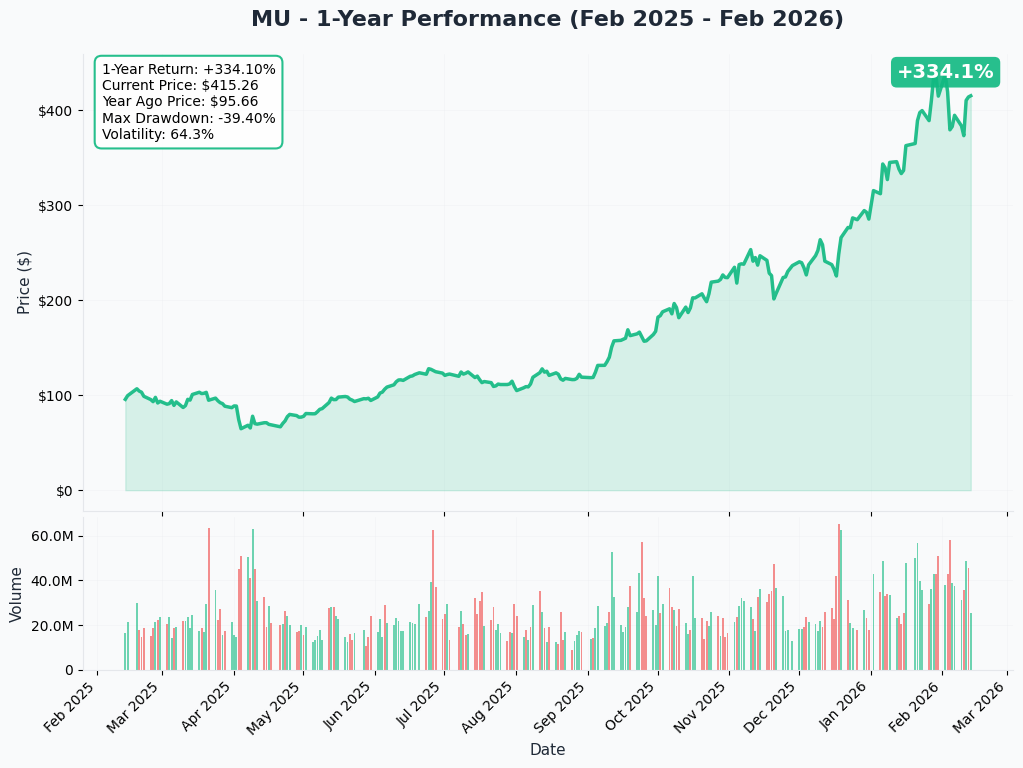Select the Year Ago Price: $95.66 line
Viewport: 1023px width, 768px height.
[x=180, y=102]
